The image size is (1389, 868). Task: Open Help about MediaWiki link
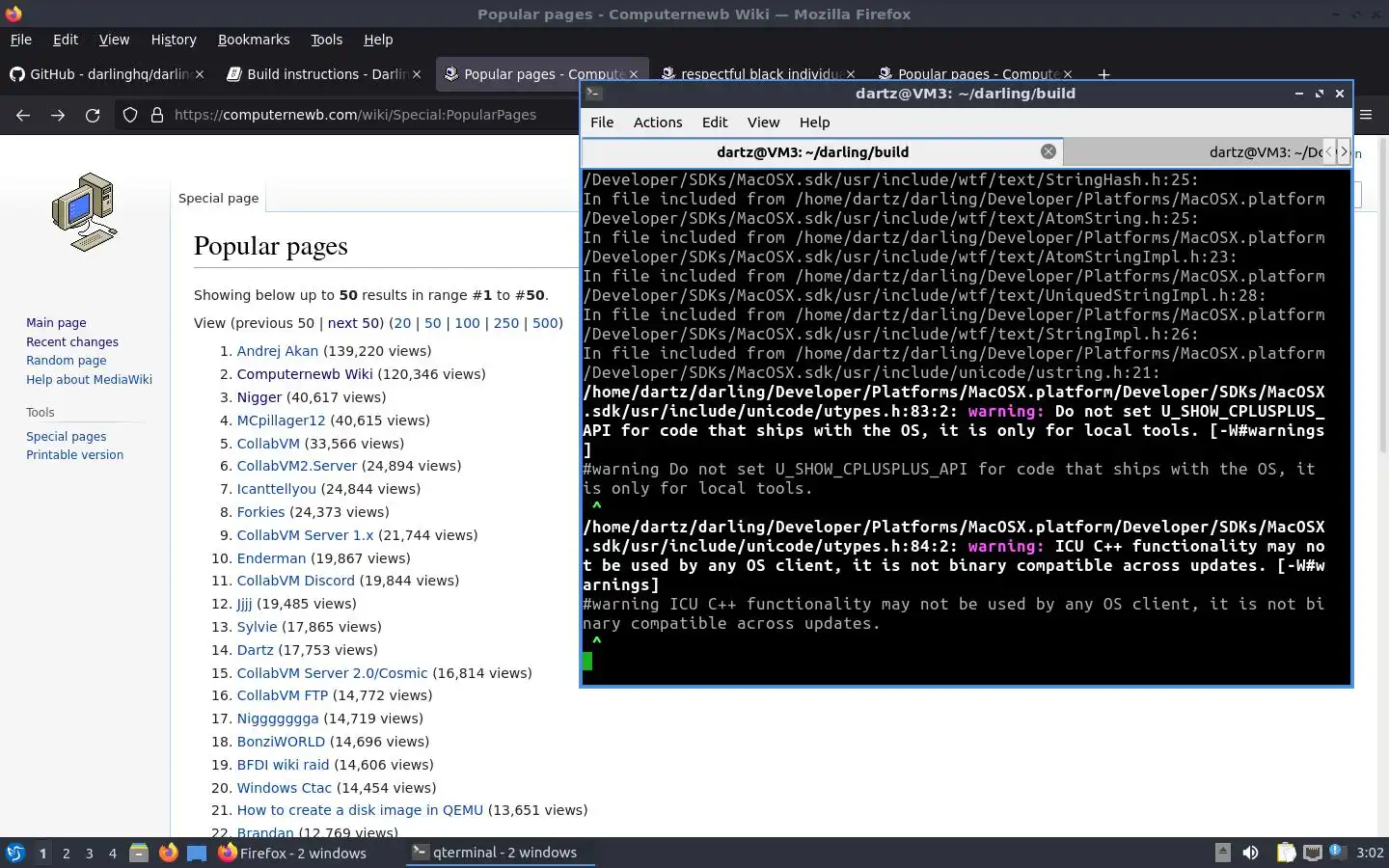click(x=89, y=379)
